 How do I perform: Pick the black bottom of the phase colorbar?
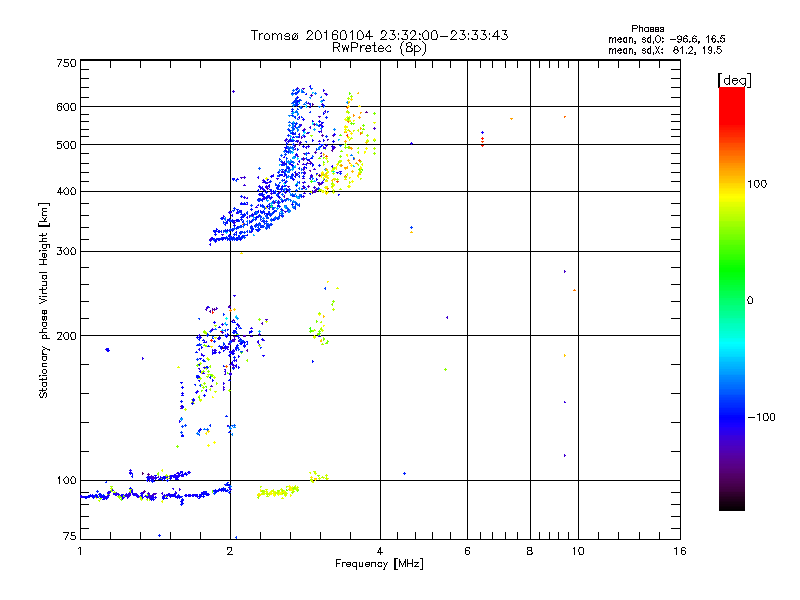click(x=732, y=503)
